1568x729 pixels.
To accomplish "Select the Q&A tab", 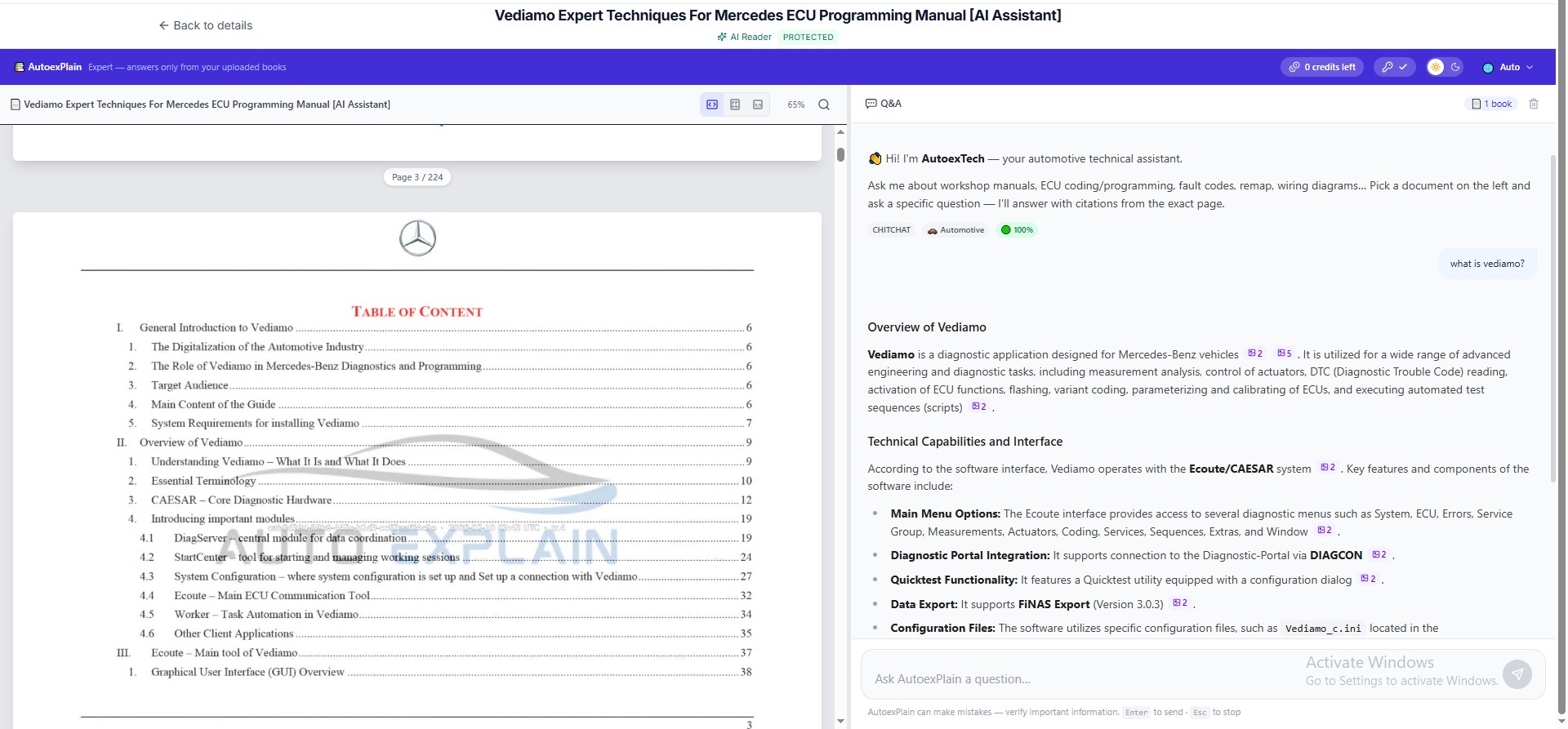I will coord(884,104).
